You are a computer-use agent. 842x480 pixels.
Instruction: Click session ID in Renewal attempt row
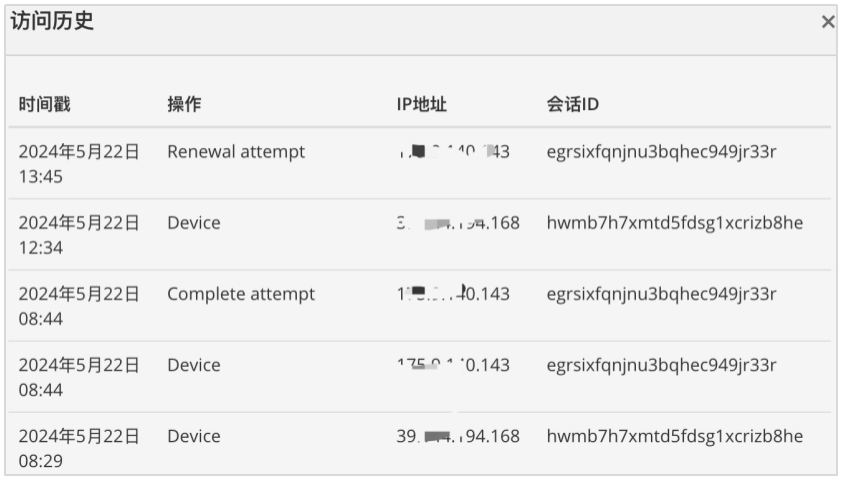point(661,152)
